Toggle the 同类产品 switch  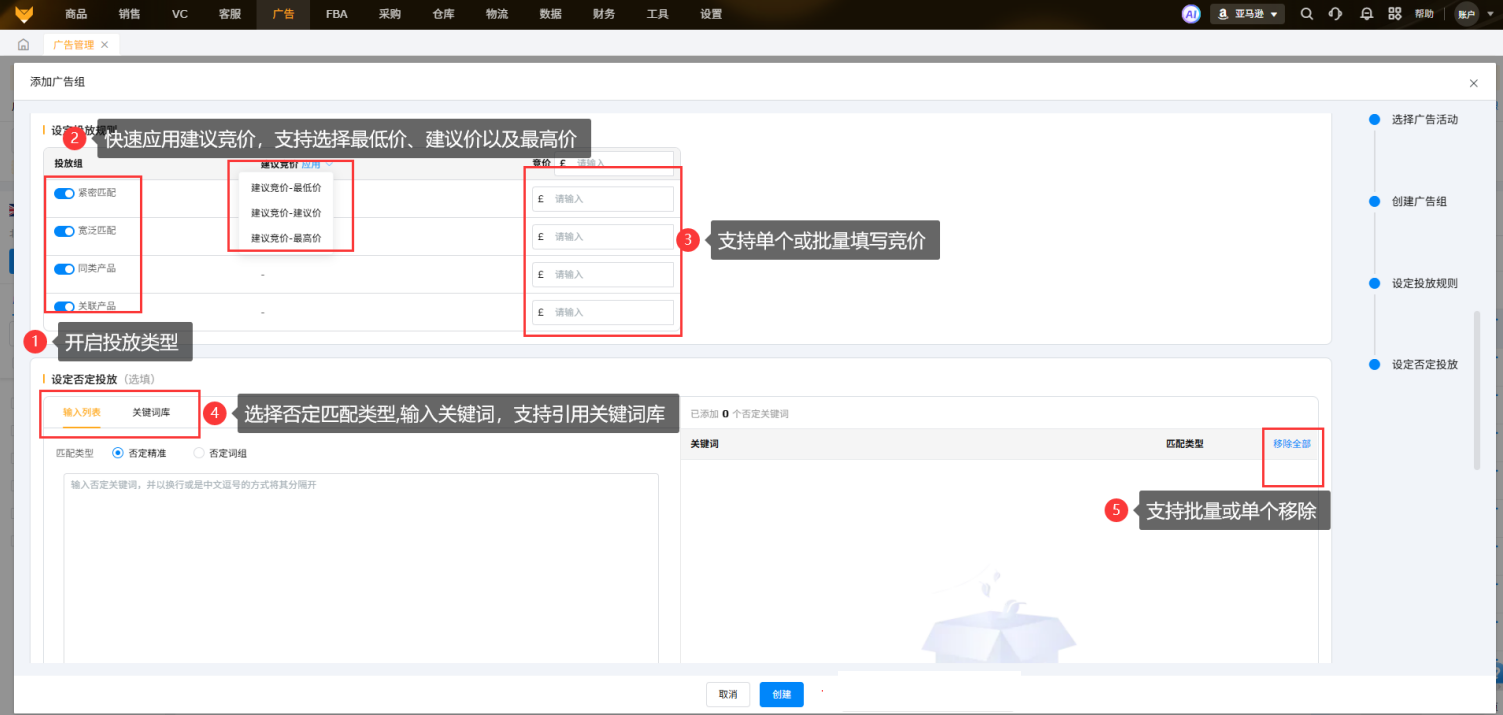(x=64, y=269)
